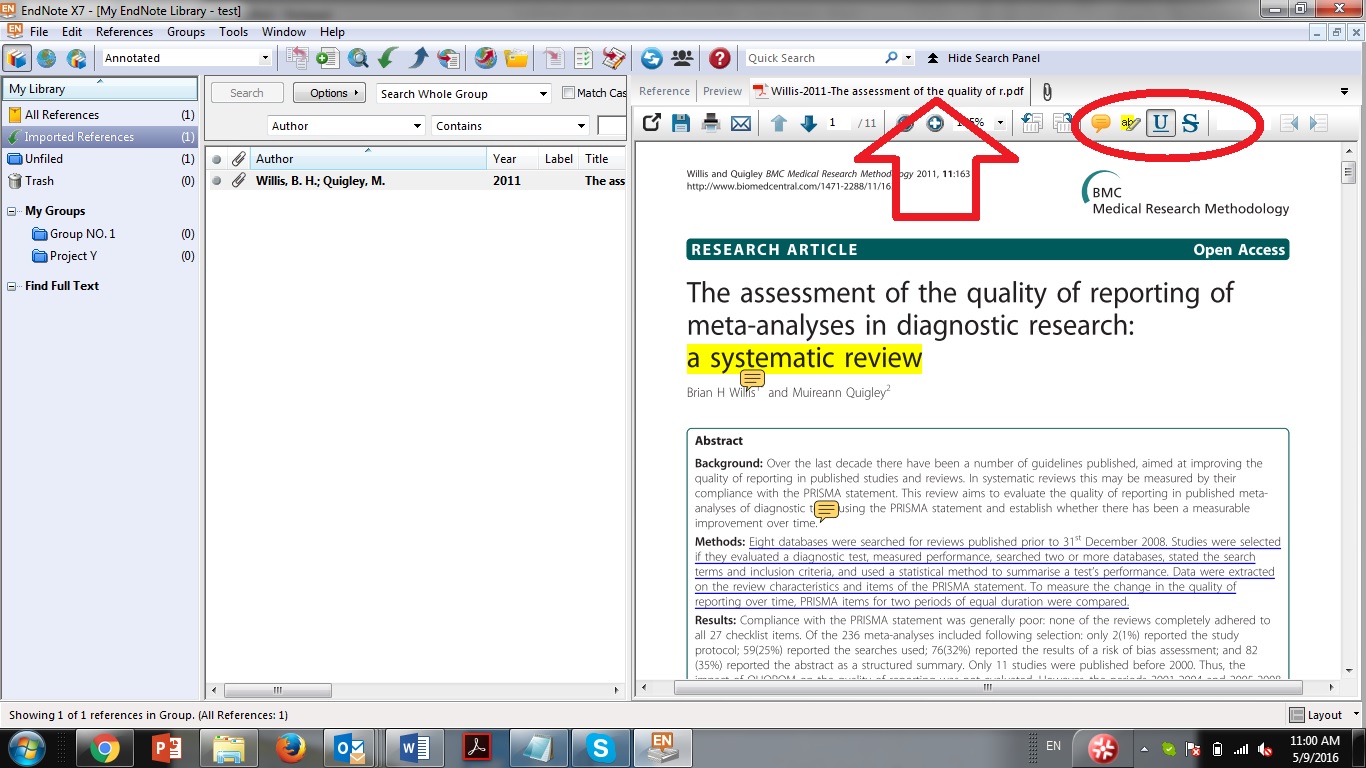Screen dimensions: 1366x768
Task: Toggle the attachment paperclip on the PDF tab
Action: click(1047, 91)
